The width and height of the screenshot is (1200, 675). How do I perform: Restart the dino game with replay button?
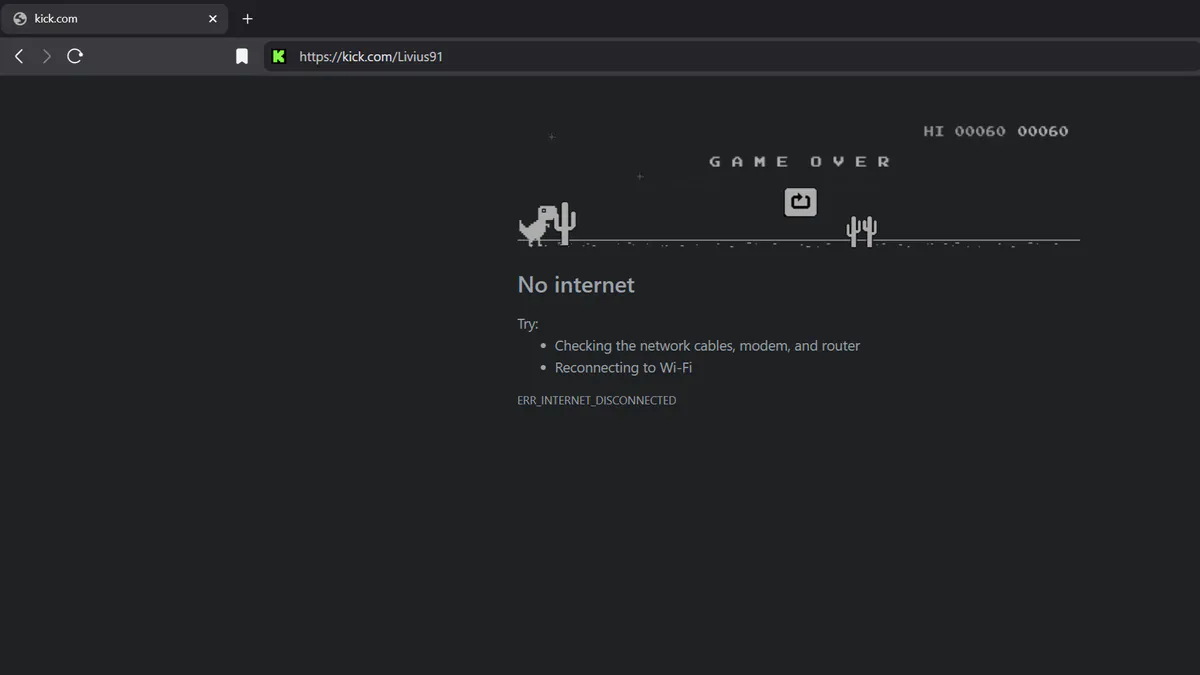[800, 202]
